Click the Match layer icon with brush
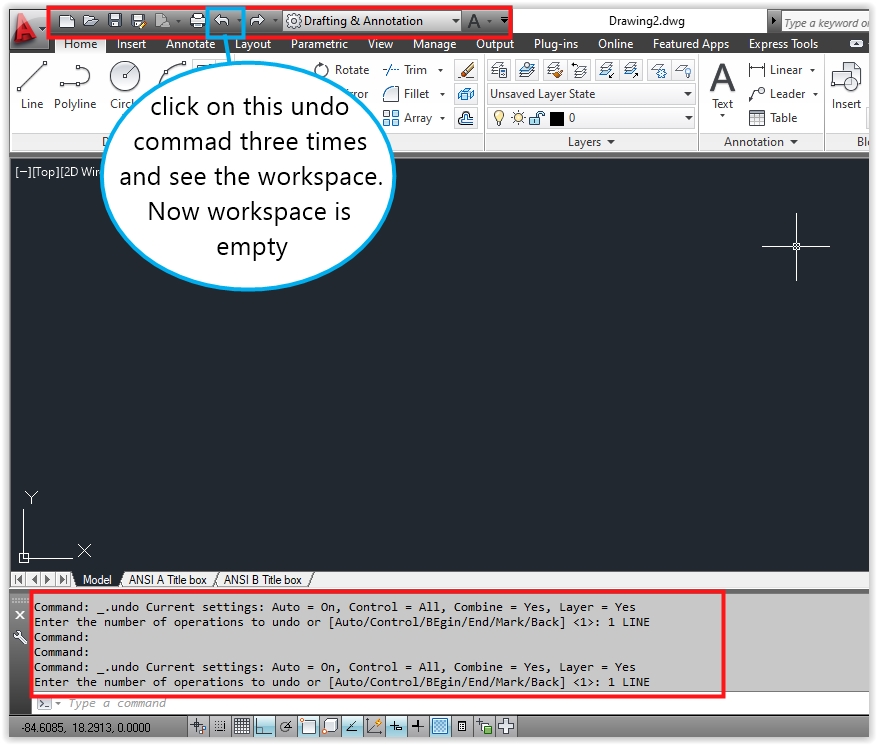Screen dimensions: 877x745 pos(554,70)
